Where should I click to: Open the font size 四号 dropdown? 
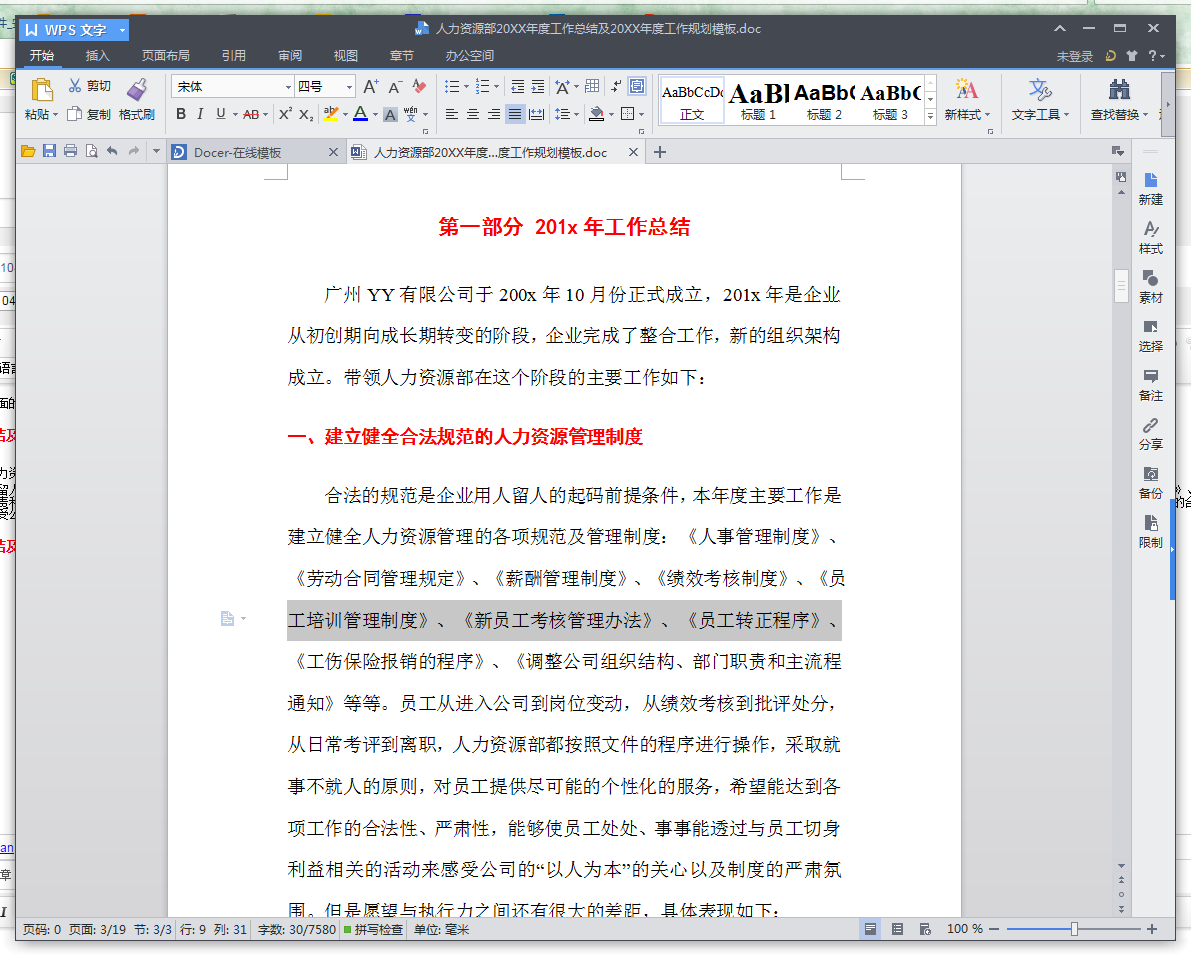[x=350, y=87]
